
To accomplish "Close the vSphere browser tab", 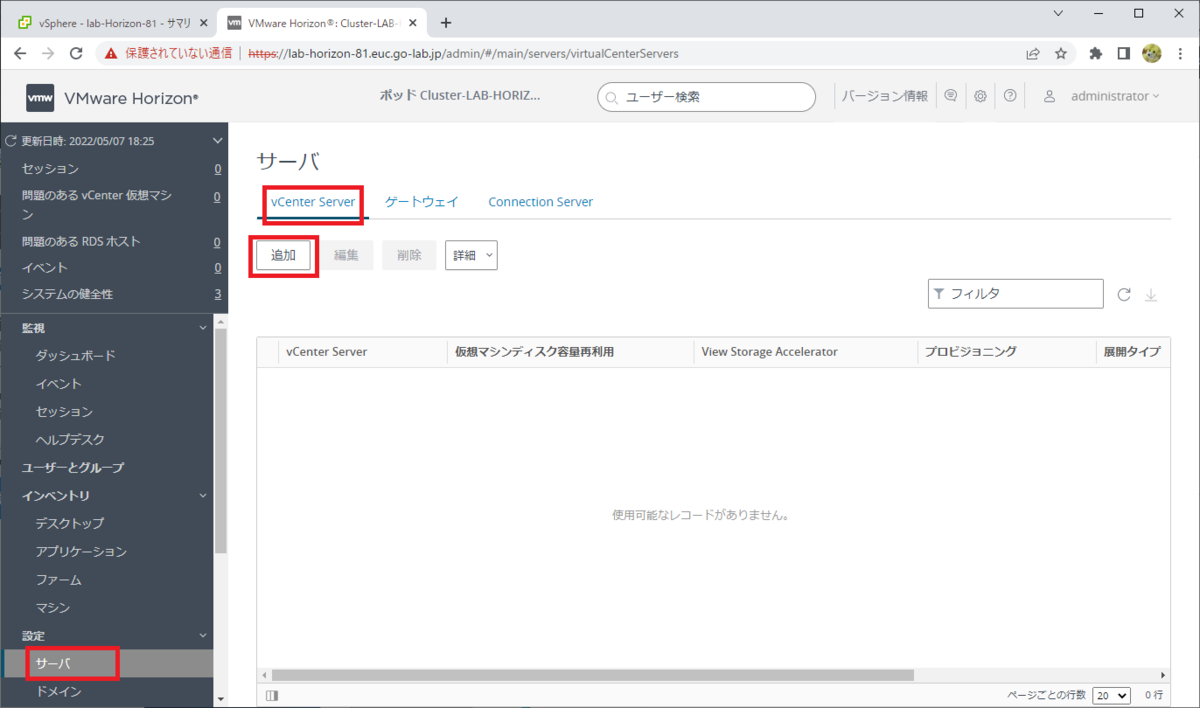I will pyautogui.click(x=203, y=23).
